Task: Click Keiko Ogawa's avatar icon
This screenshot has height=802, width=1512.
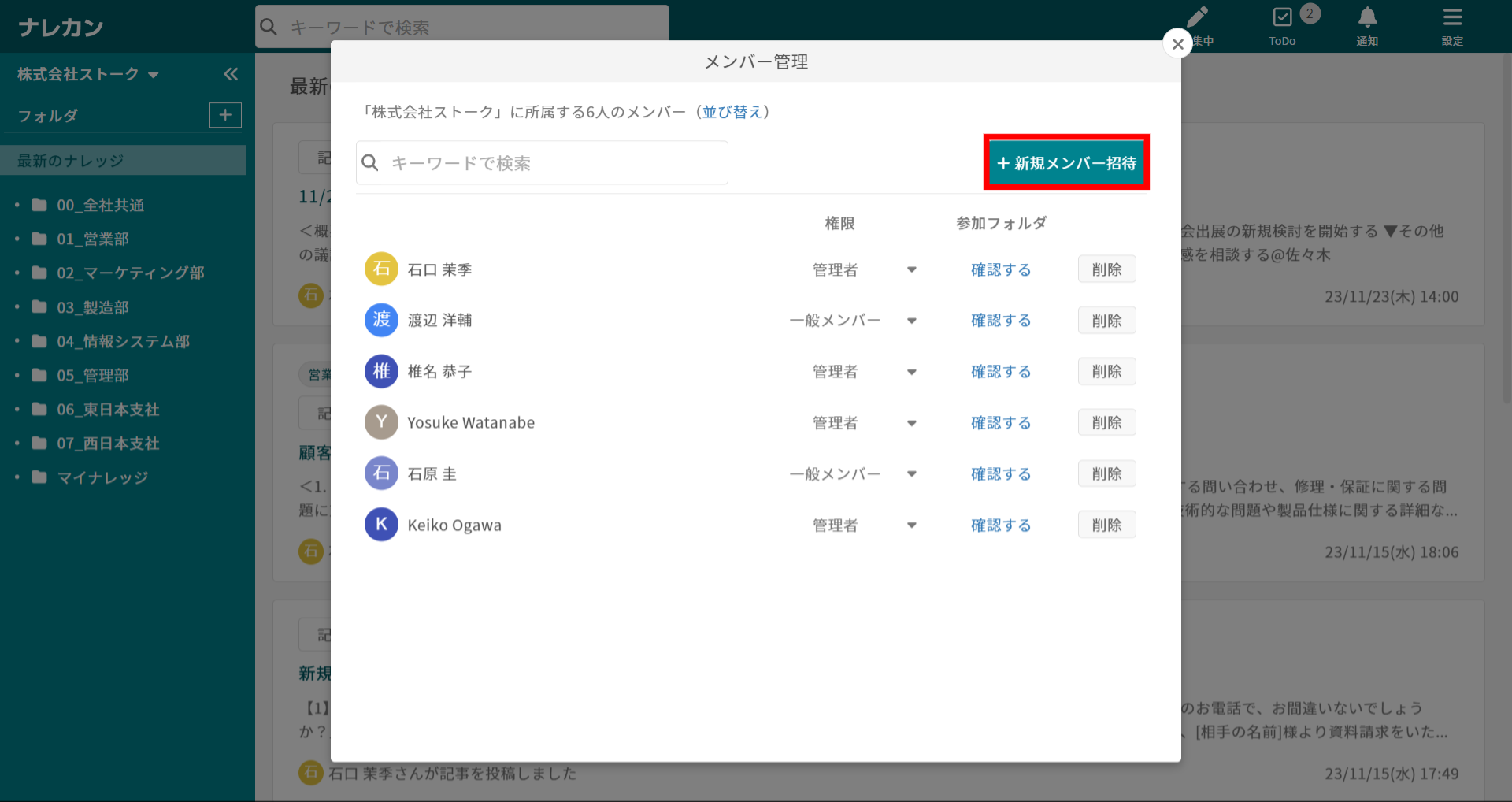Action: point(381,525)
